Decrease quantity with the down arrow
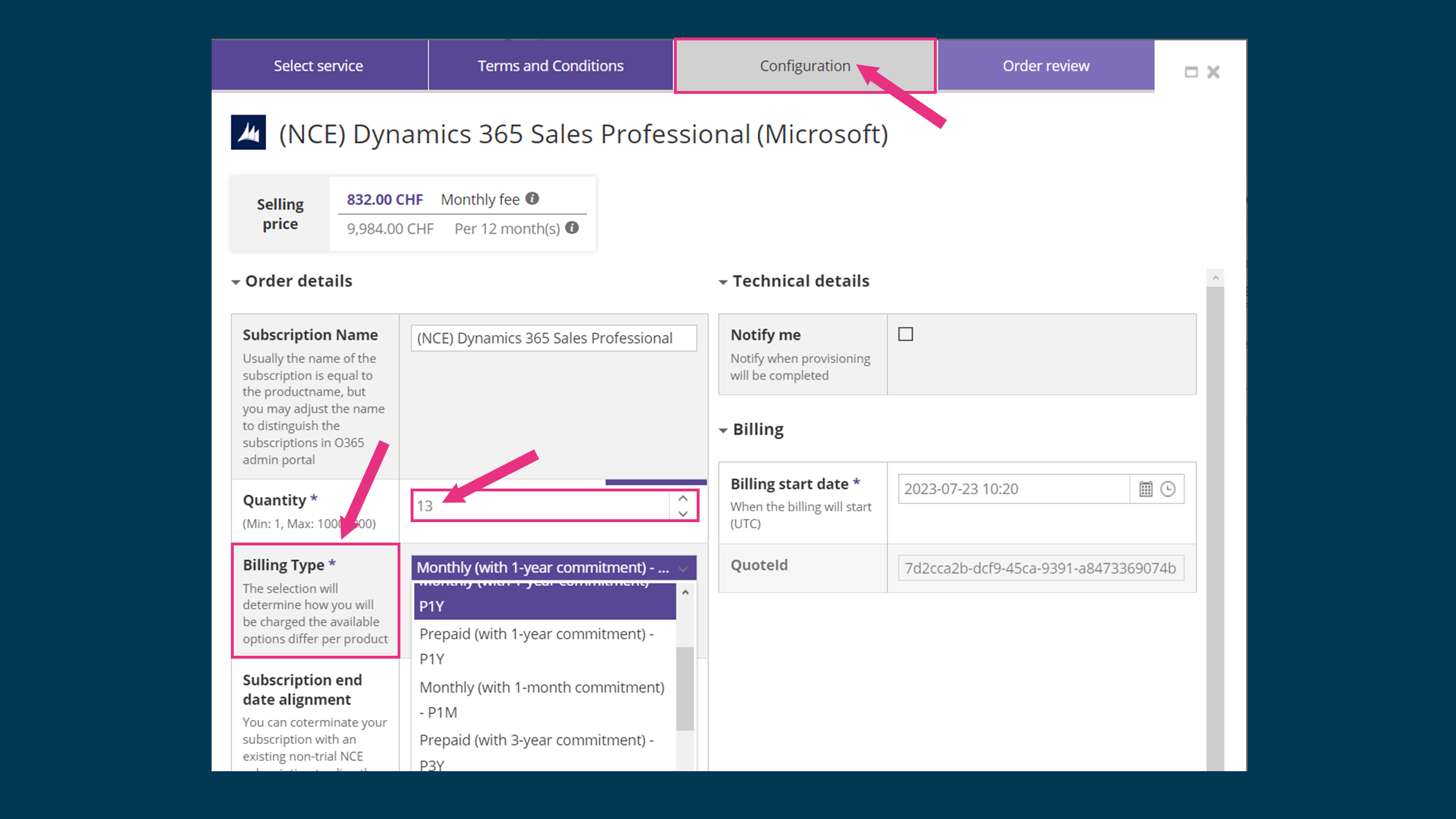 coord(683,513)
